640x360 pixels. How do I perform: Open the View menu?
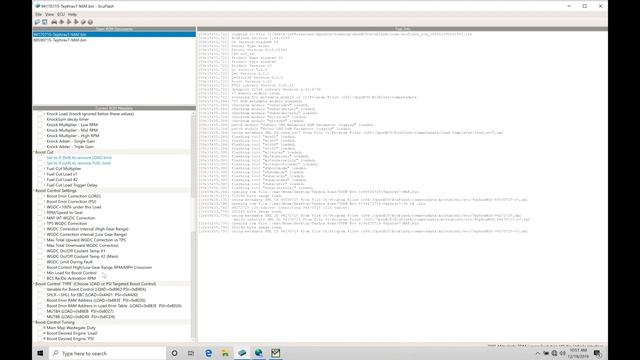49,14
